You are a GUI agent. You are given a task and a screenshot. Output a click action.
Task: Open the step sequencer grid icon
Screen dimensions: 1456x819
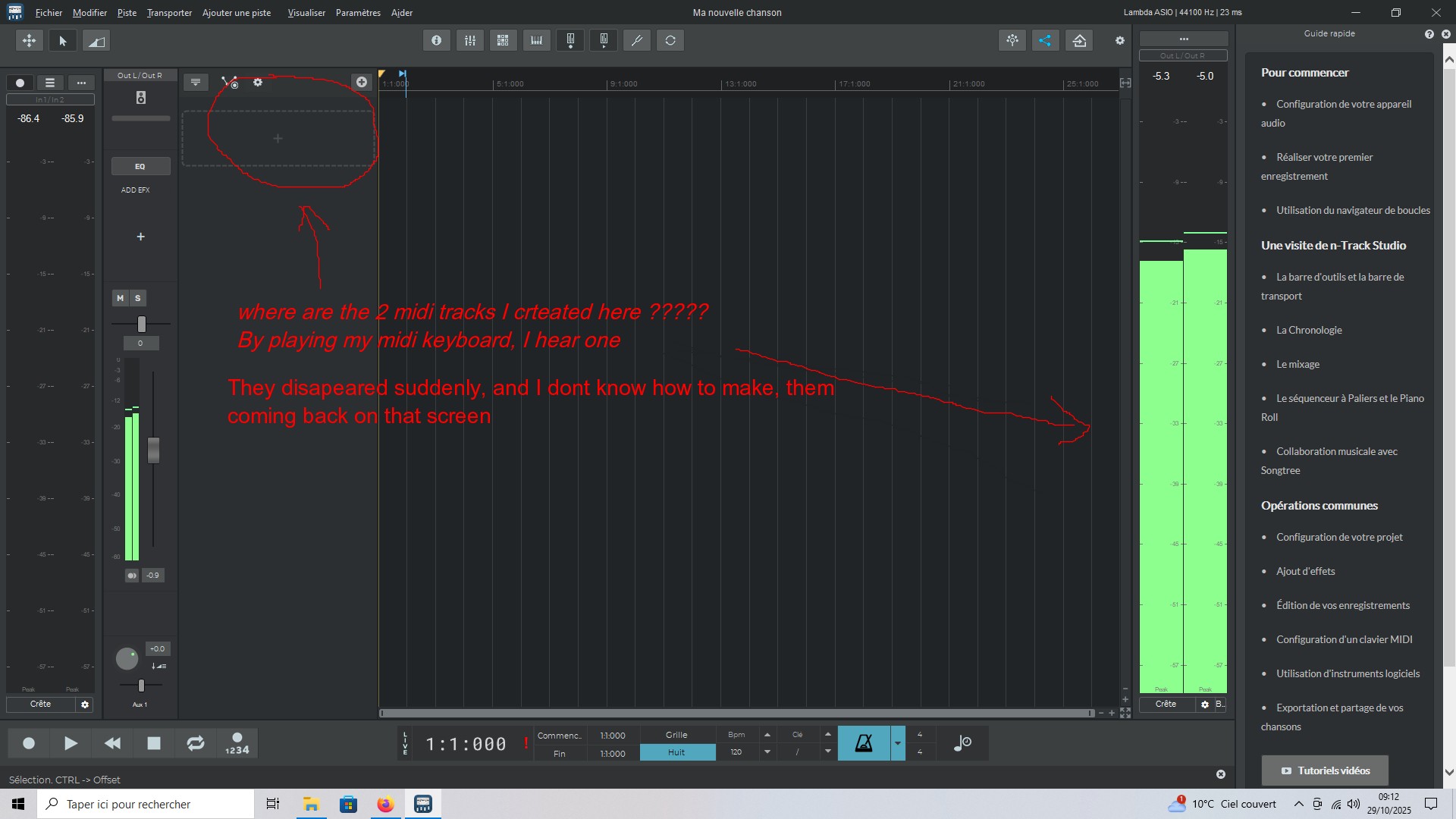tap(503, 40)
